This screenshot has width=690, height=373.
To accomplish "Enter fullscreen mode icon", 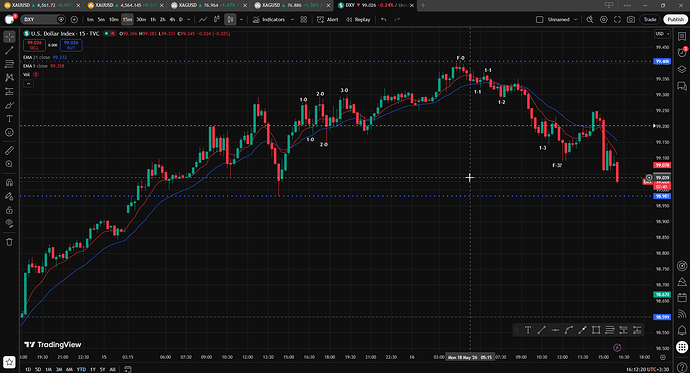I will pos(617,19).
